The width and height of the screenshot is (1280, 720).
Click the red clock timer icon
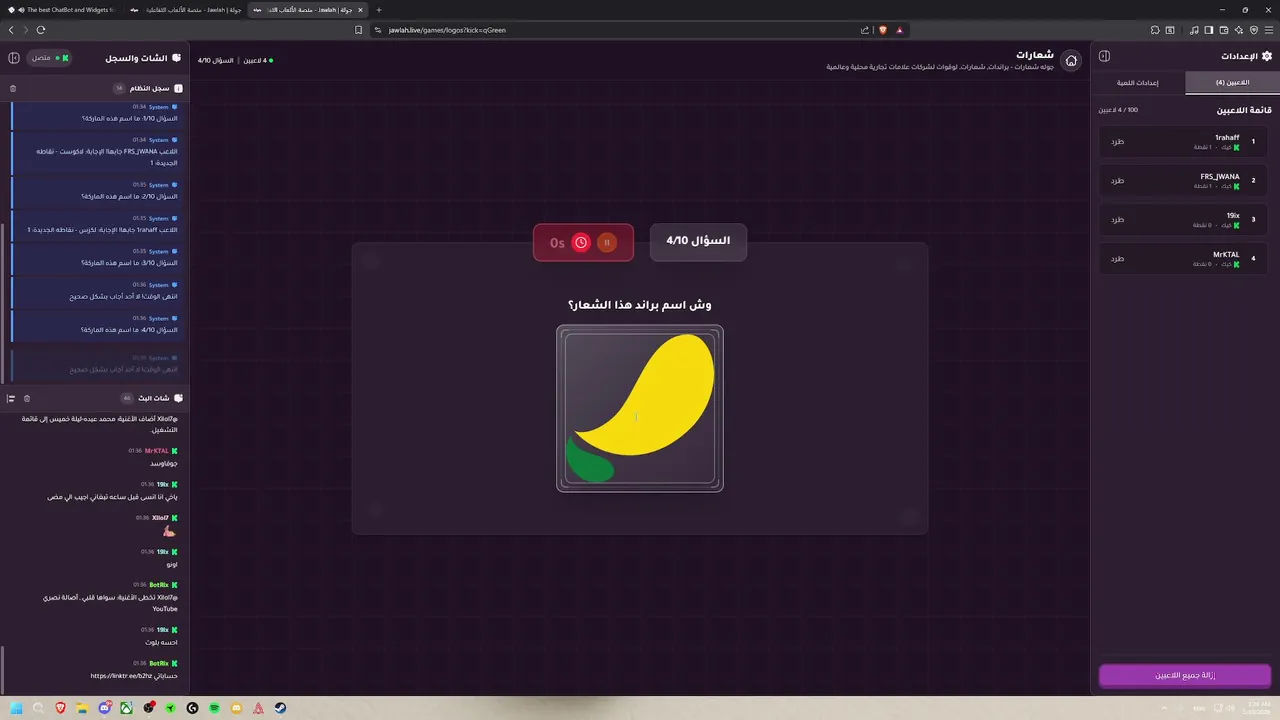pyautogui.click(x=581, y=242)
